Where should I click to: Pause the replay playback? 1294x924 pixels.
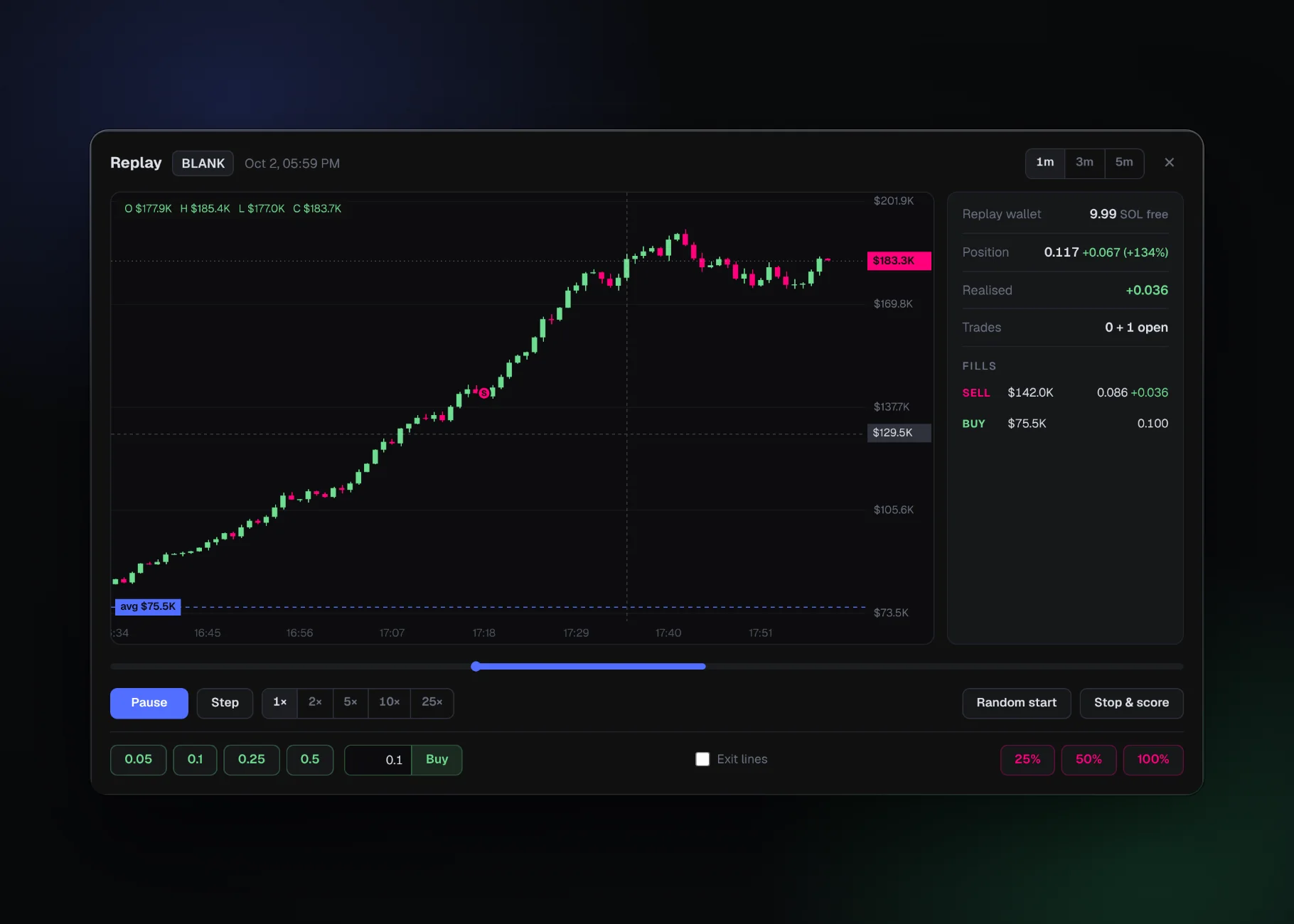149,703
